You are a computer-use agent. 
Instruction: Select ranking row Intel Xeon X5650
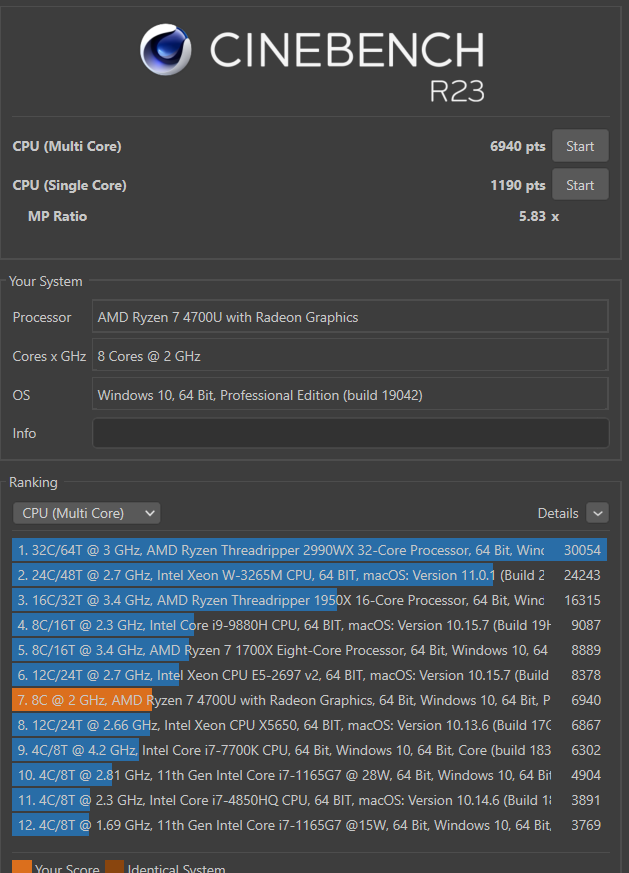(309, 725)
